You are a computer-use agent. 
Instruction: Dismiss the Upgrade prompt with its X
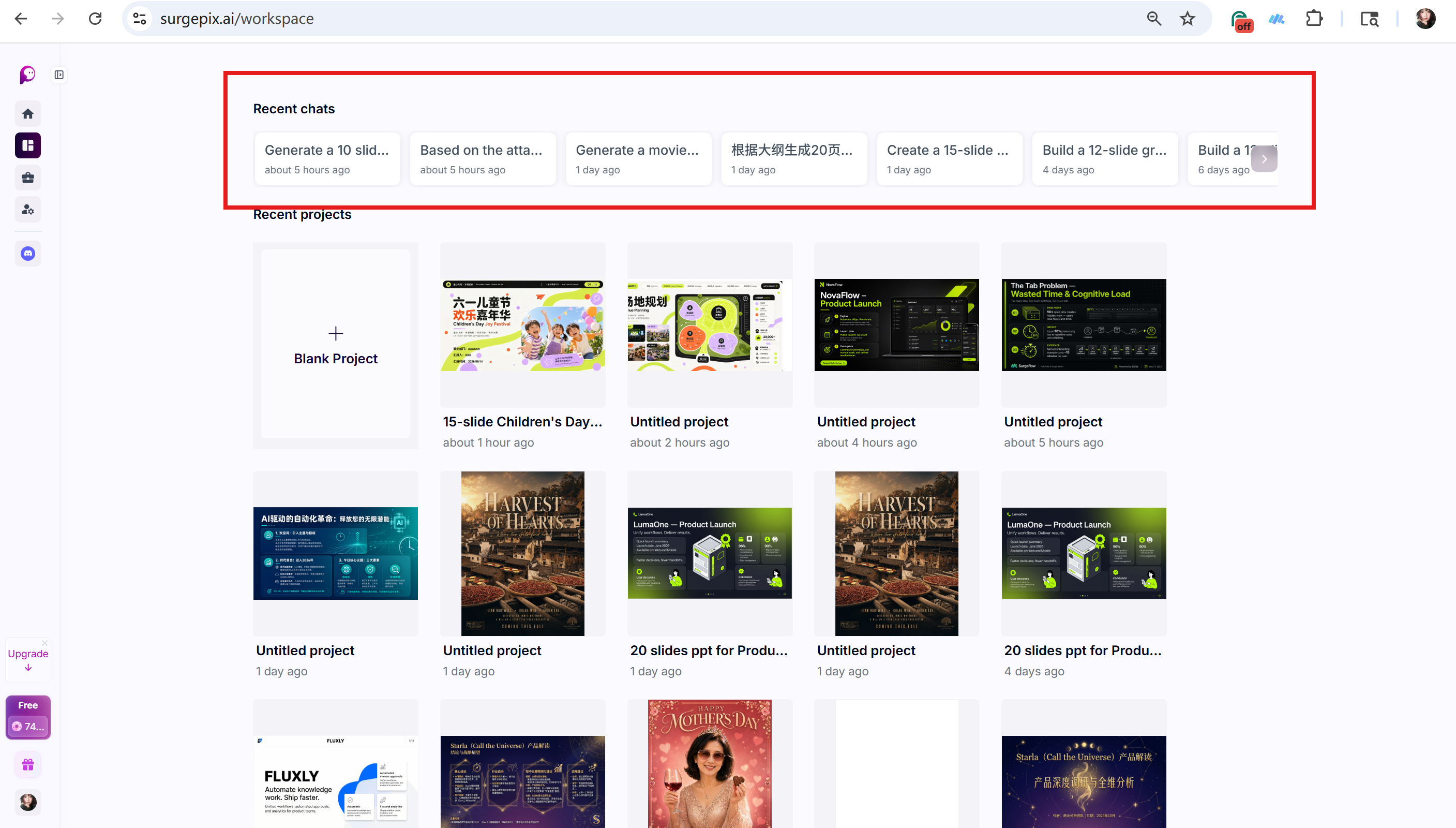tap(44, 643)
